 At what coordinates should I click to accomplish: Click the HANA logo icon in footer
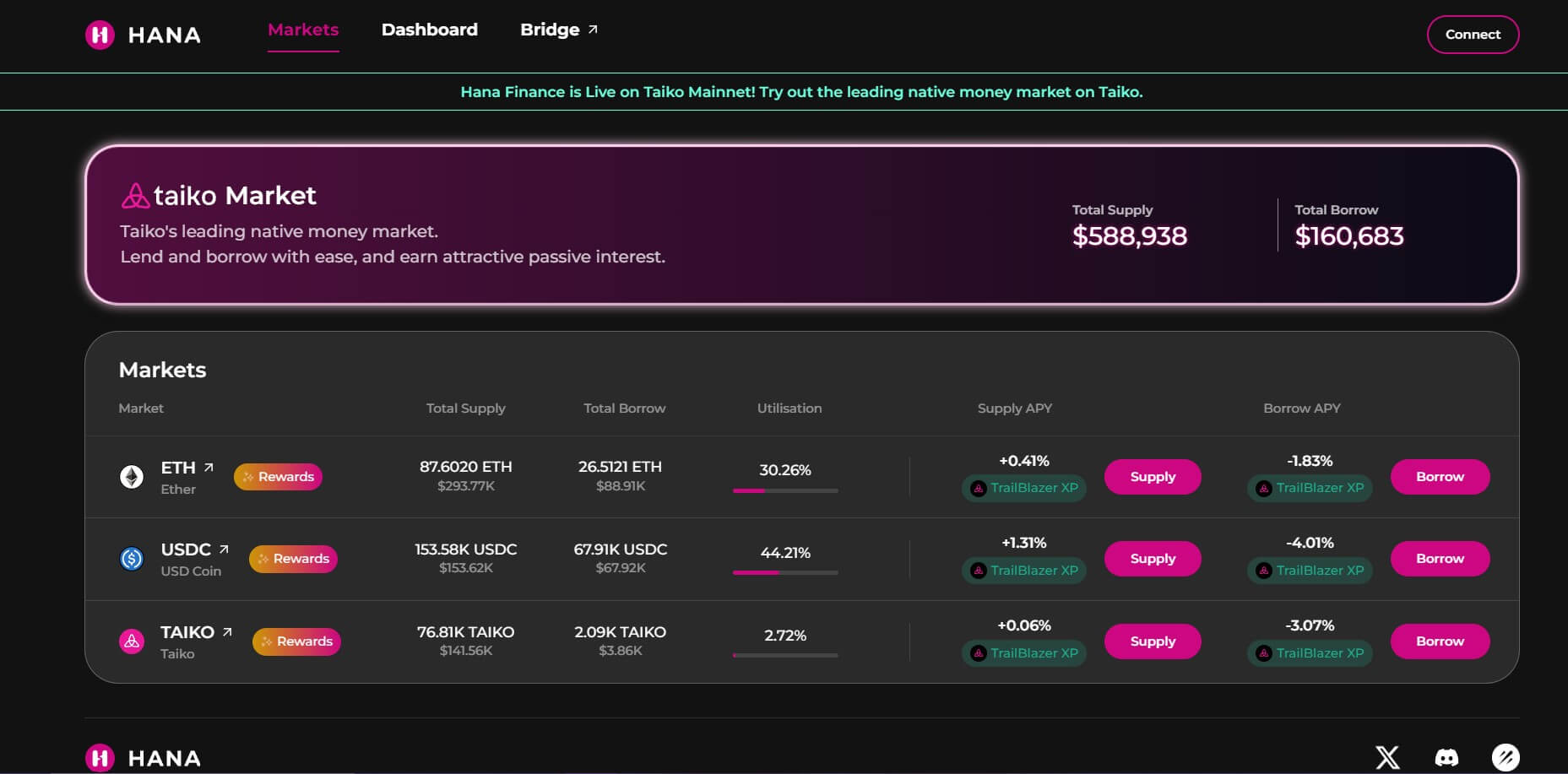coord(100,758)
